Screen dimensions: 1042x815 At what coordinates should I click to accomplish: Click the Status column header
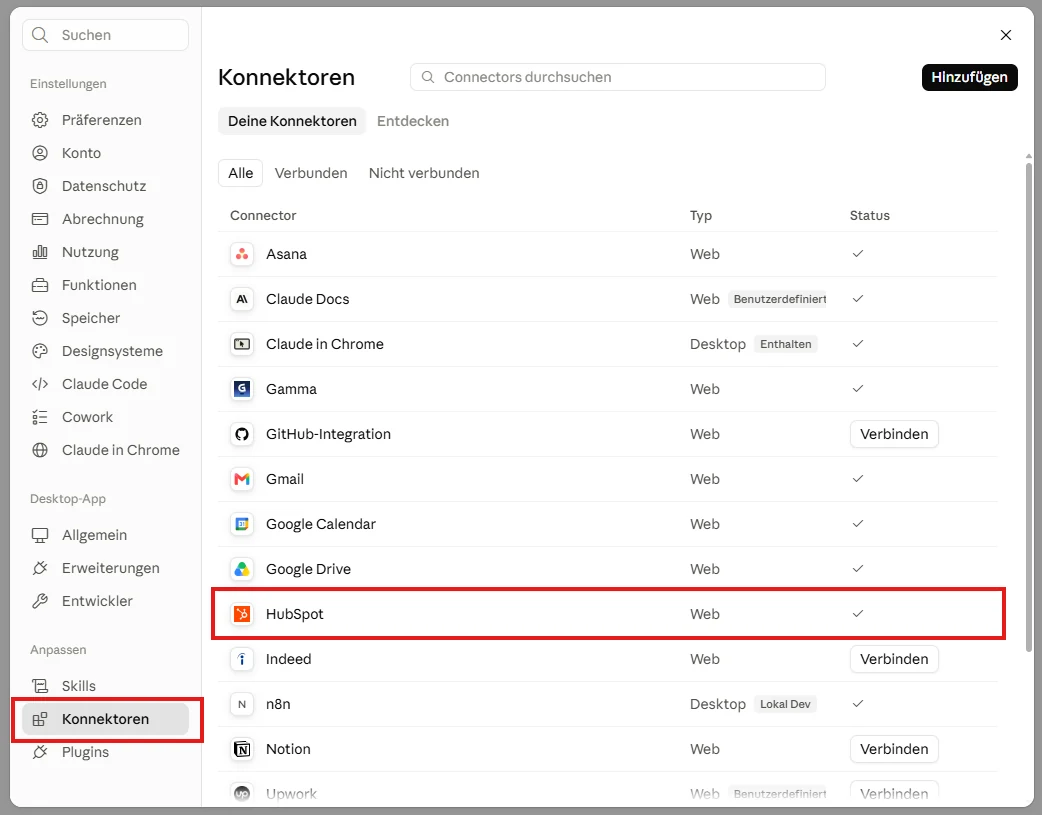[869, 215]
